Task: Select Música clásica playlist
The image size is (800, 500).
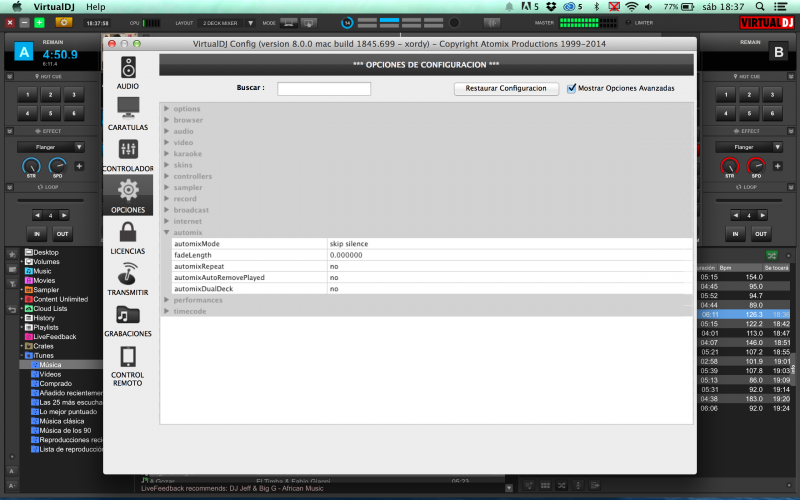Action: click(58, 421)
